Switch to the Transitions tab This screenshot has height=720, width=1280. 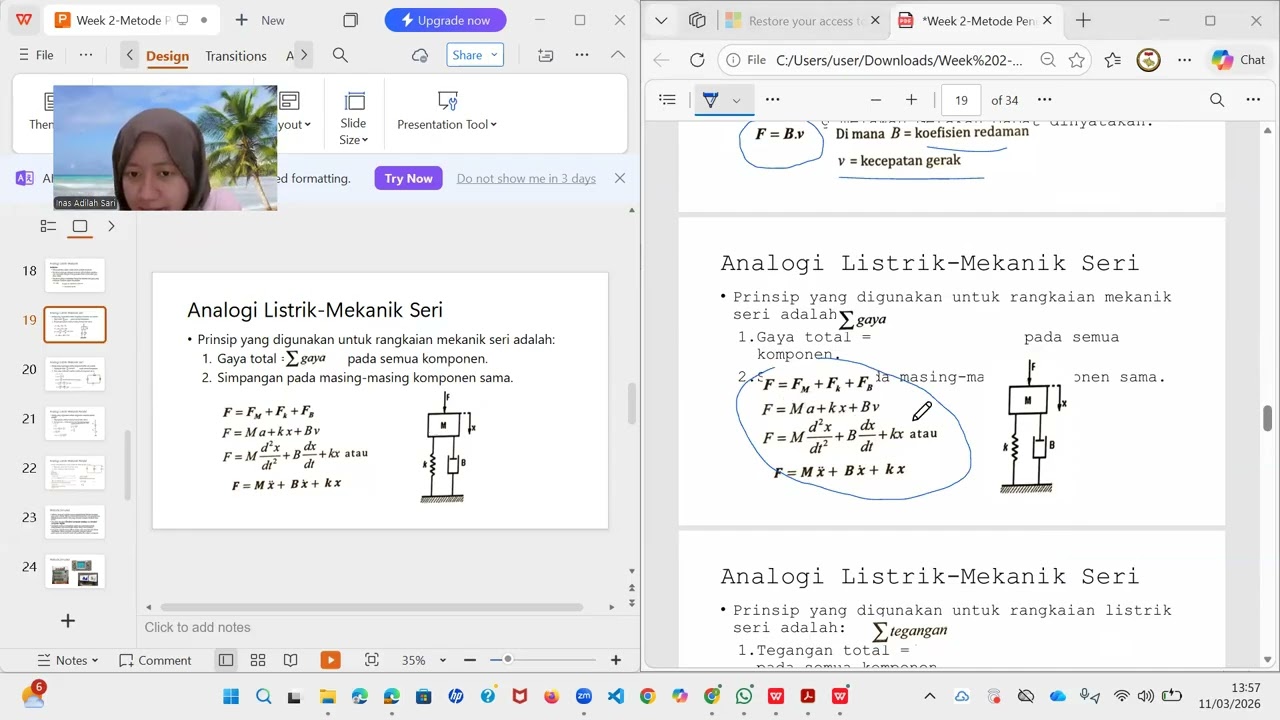(x=236, y=56)
